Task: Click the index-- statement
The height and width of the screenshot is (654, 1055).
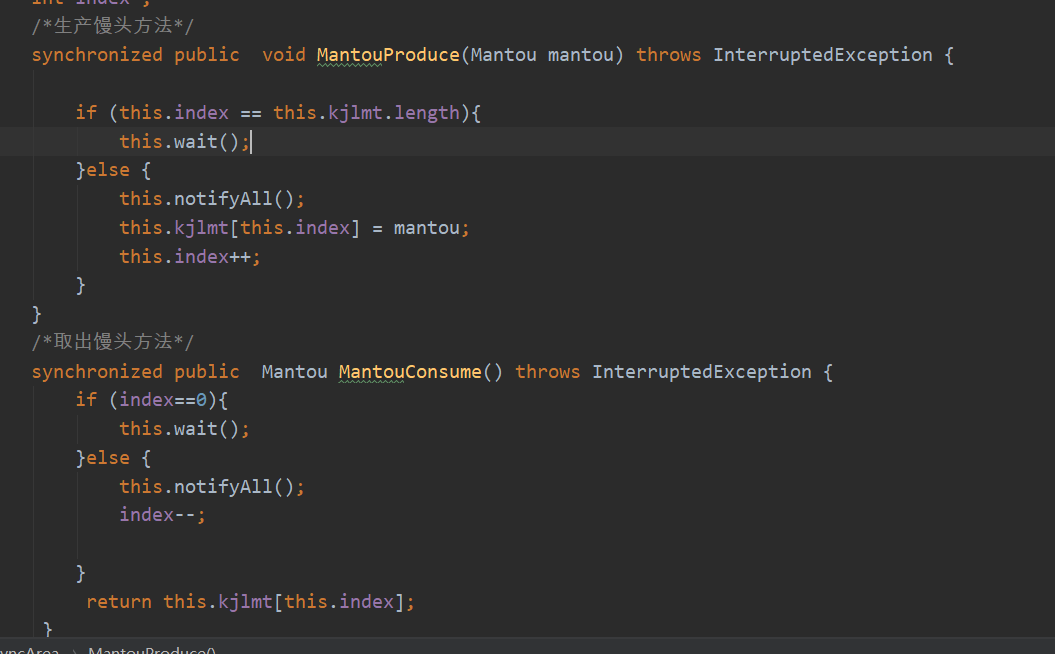Action: click(x=162, y=515)
